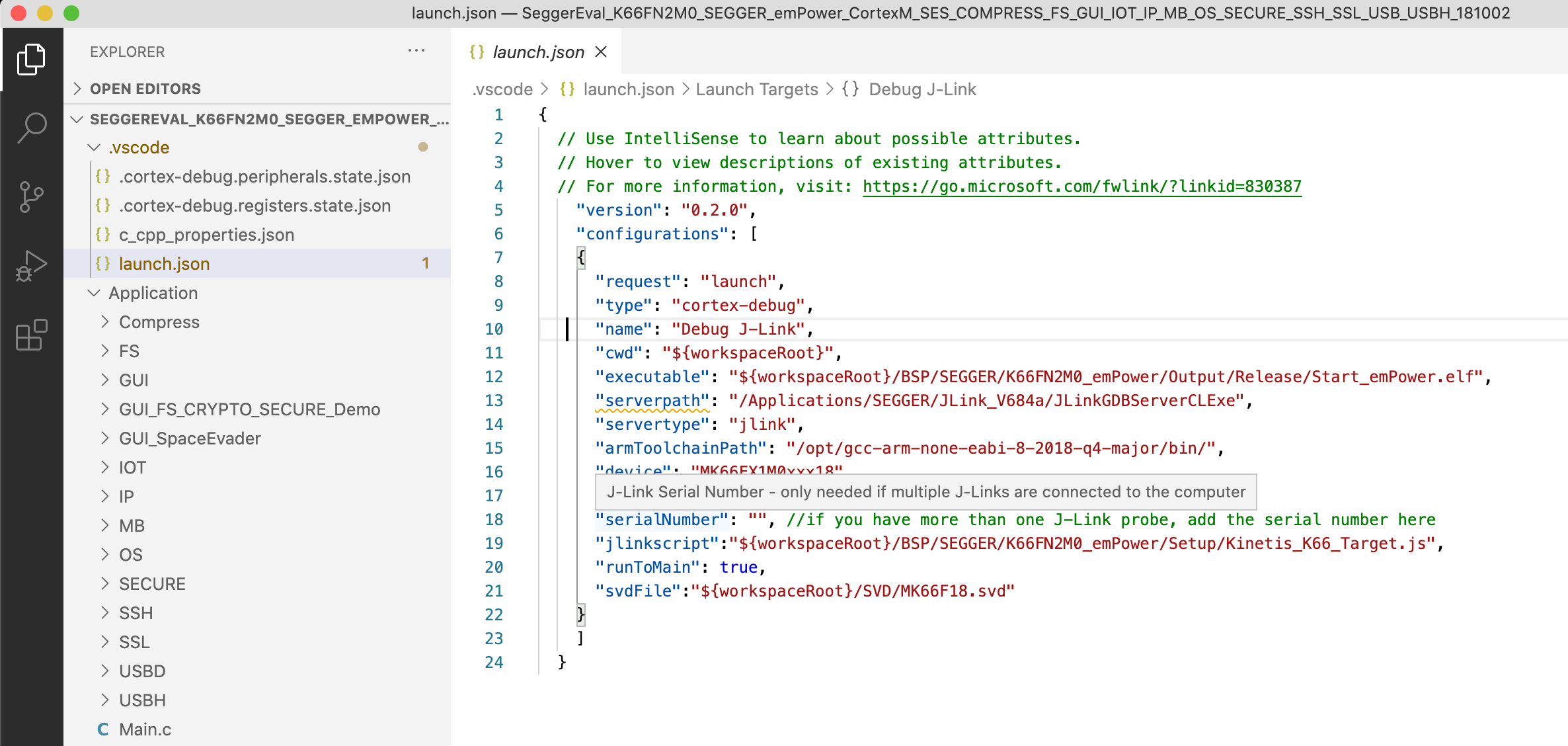Click the braces icon in launch.json tab
The width and height of the screenshot is (1568, 746).
click(x=477, y=52)
